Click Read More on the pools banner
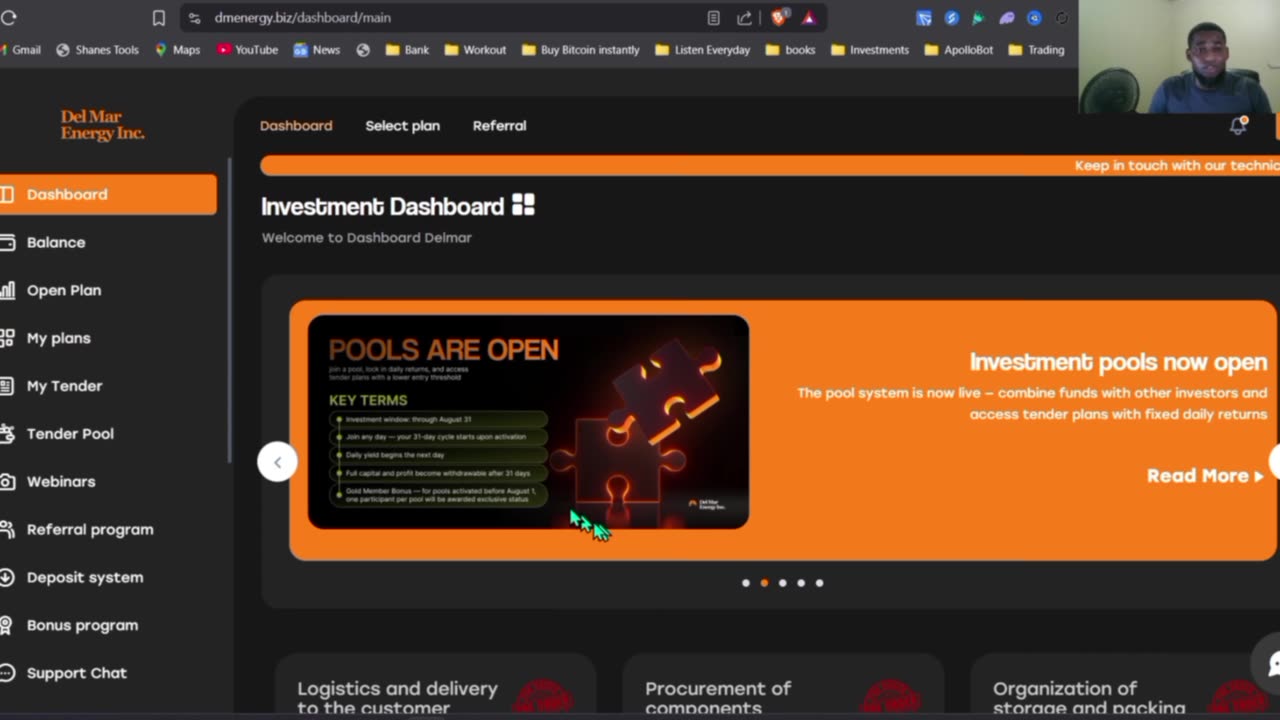The height and width of the screenshot is (720, 1280). pyautogui.click(x=1205, y=476)
